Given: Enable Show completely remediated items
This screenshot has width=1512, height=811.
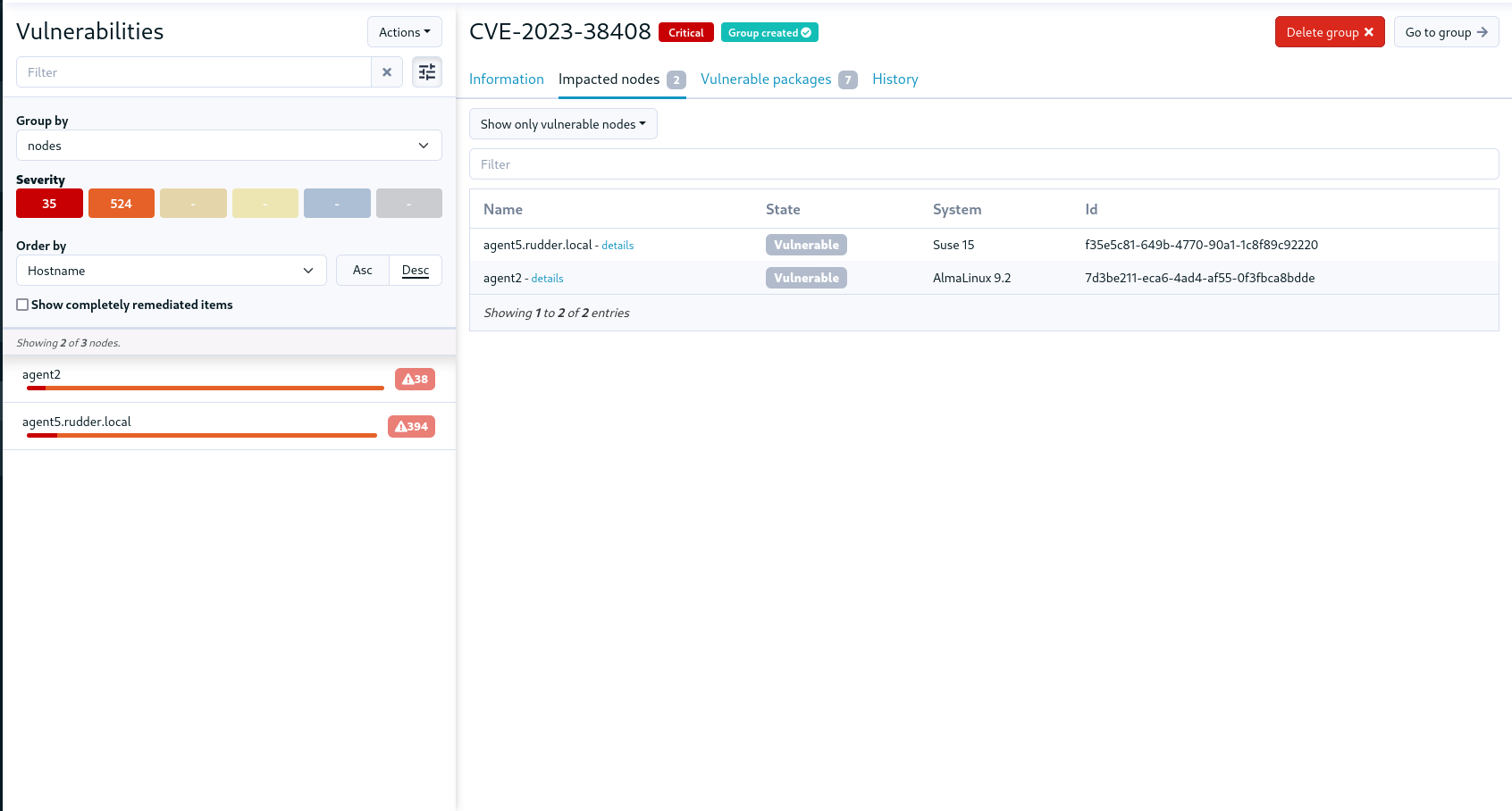Looking at the screenshot, I should point(22,305).
